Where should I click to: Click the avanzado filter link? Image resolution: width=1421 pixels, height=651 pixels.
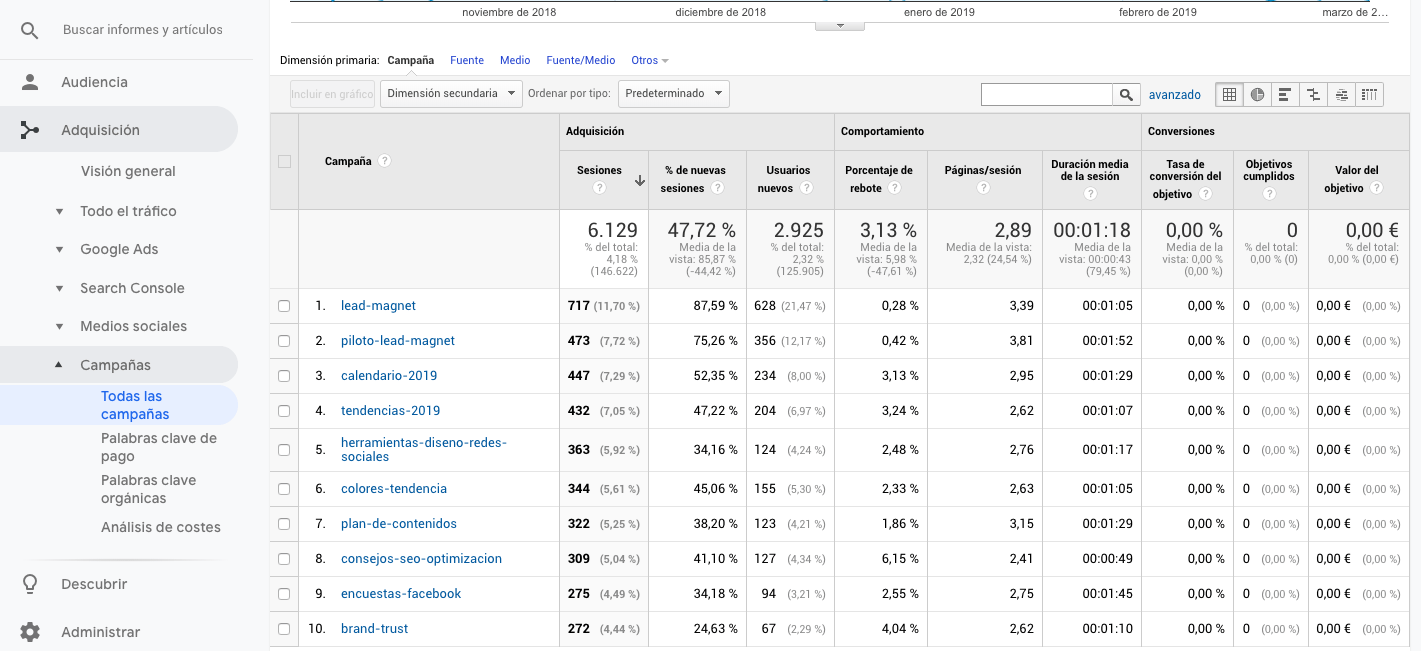[x=1175, y=95]
